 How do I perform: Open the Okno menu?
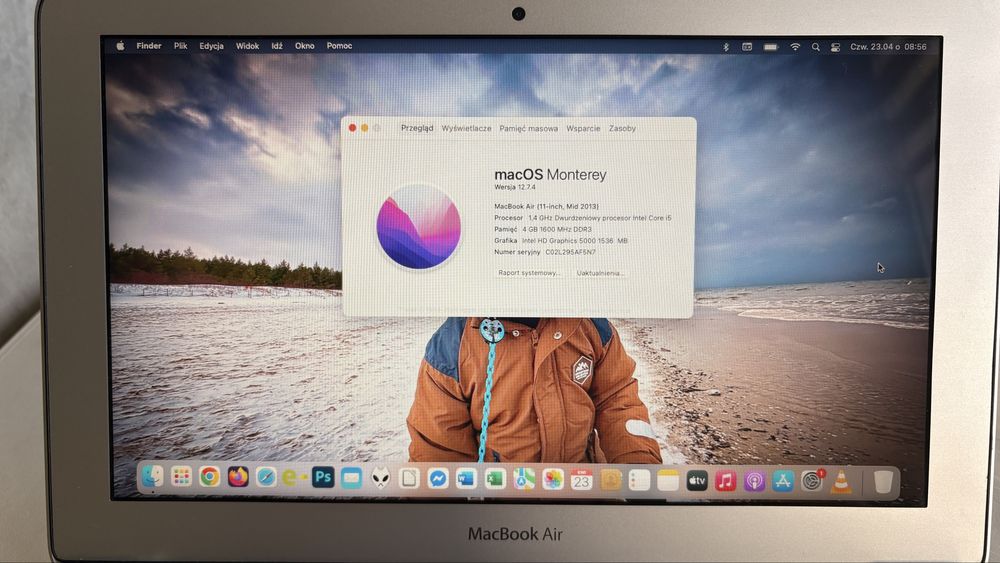click(x=304, y=46)
